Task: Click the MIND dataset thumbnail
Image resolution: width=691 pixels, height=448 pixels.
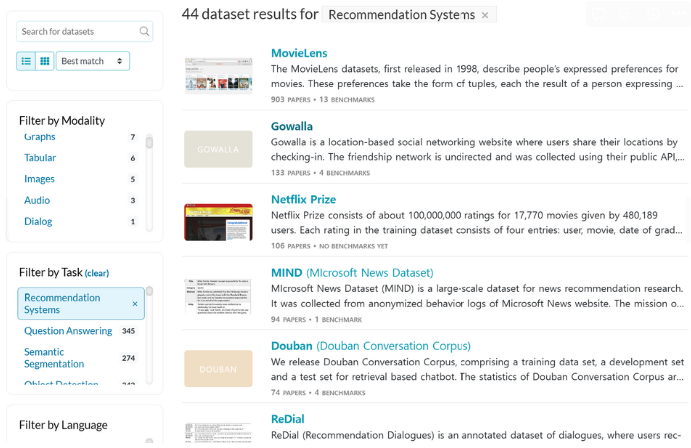Action: 218,296
